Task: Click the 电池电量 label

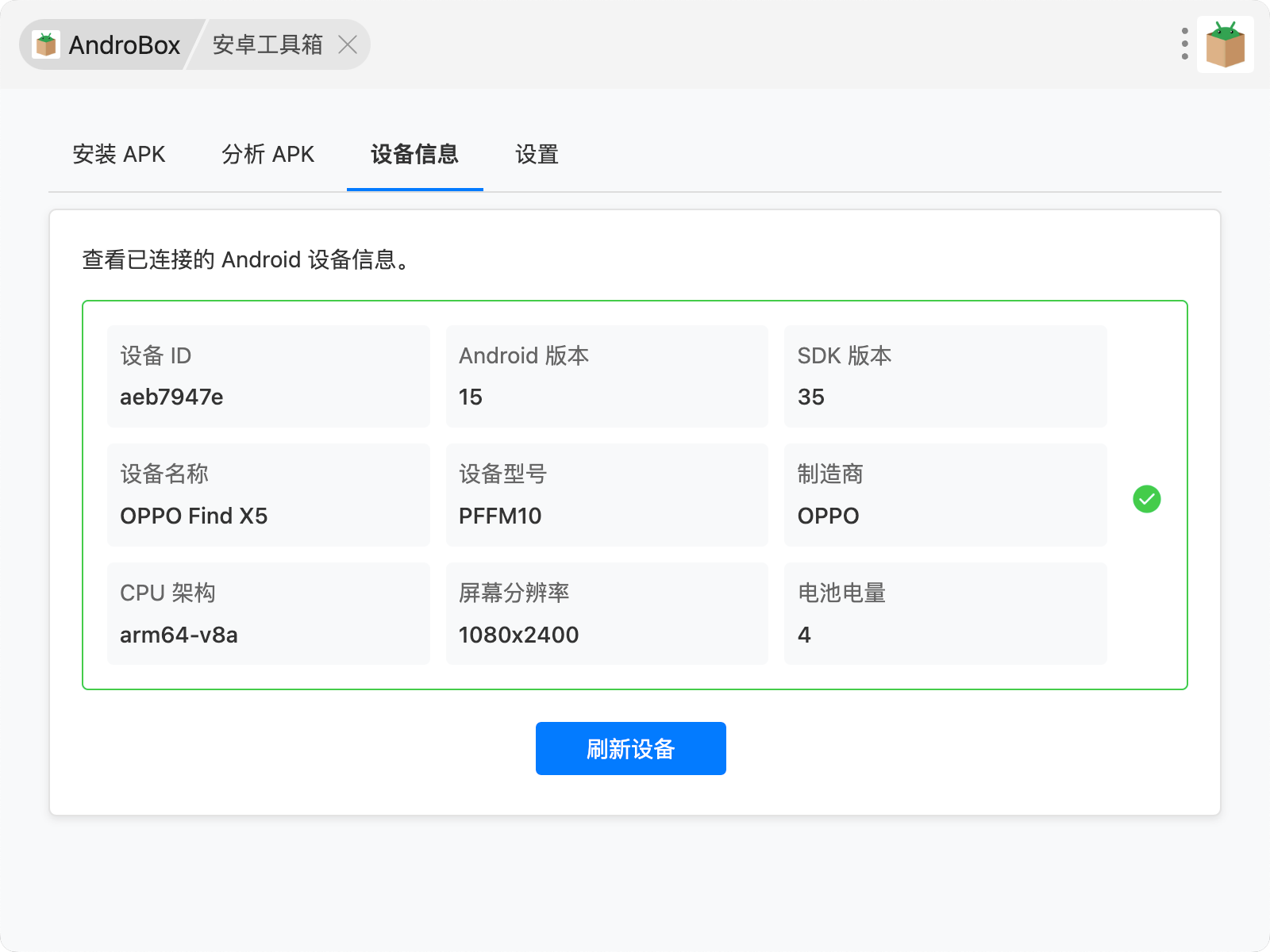Action: (841, 593)
